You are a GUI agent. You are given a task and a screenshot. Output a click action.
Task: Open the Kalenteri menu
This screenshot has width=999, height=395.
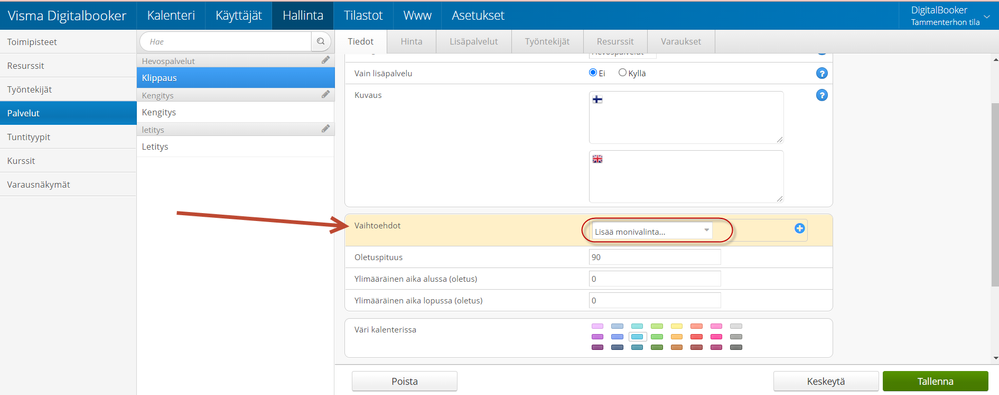(x=171, y=15)
